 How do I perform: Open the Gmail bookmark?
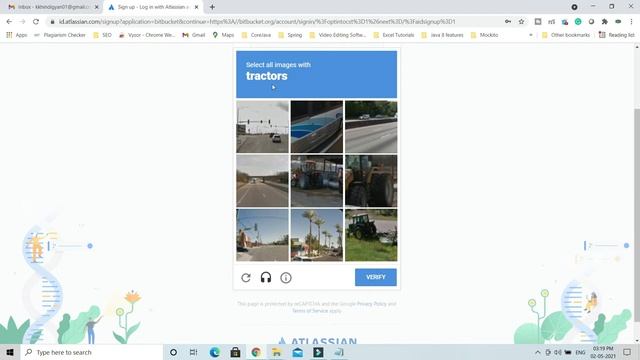point(193,35)
